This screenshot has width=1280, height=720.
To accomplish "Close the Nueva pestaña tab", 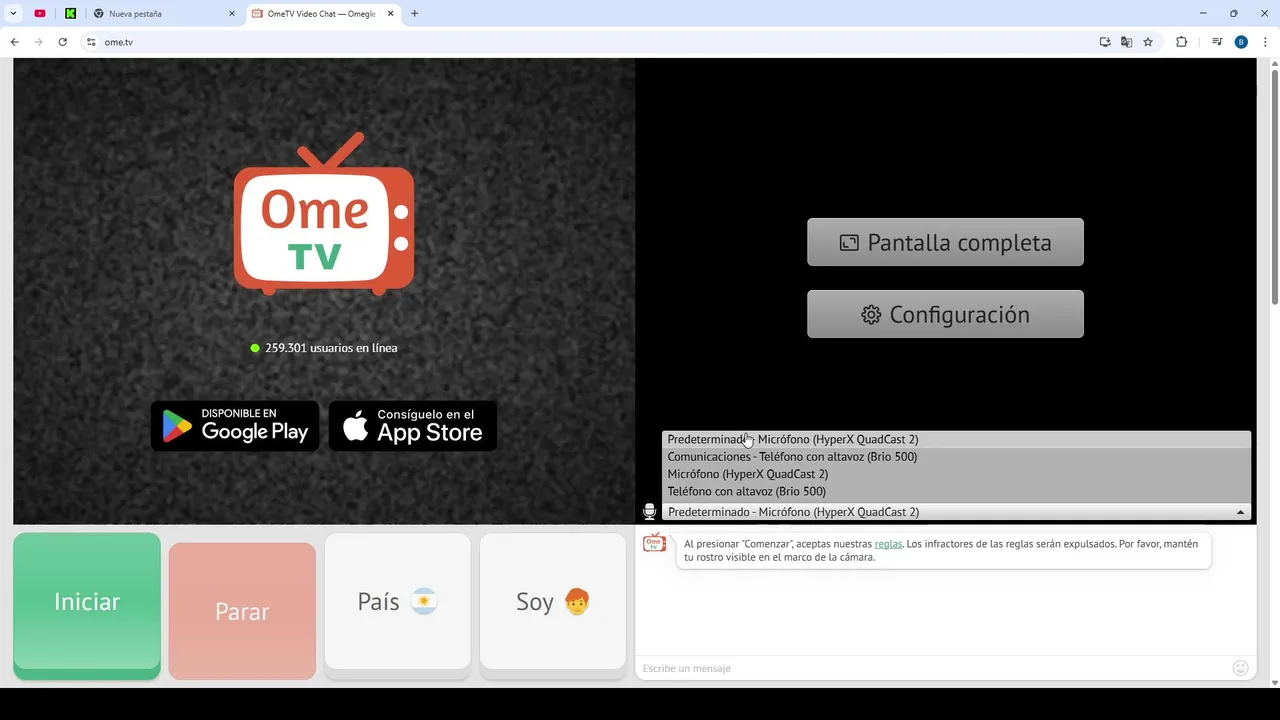I will coord(232,14).
